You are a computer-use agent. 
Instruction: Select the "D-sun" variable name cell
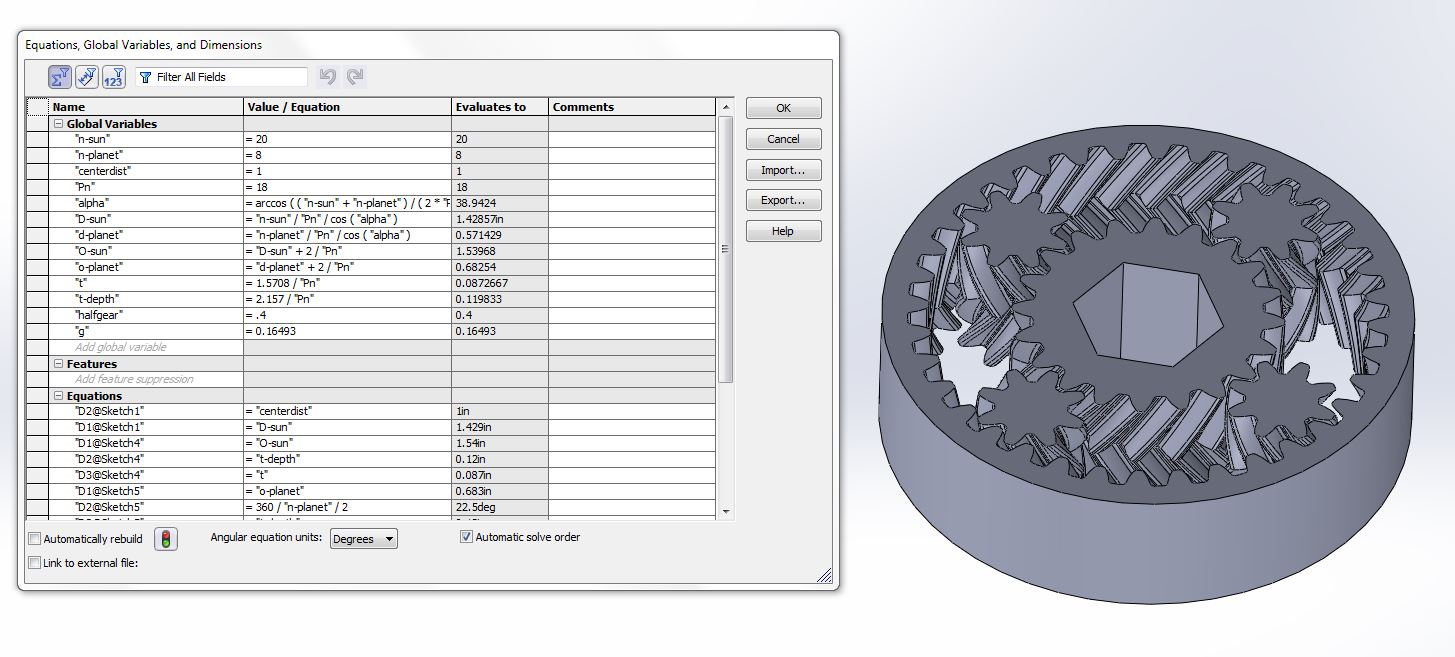(146, 219)
